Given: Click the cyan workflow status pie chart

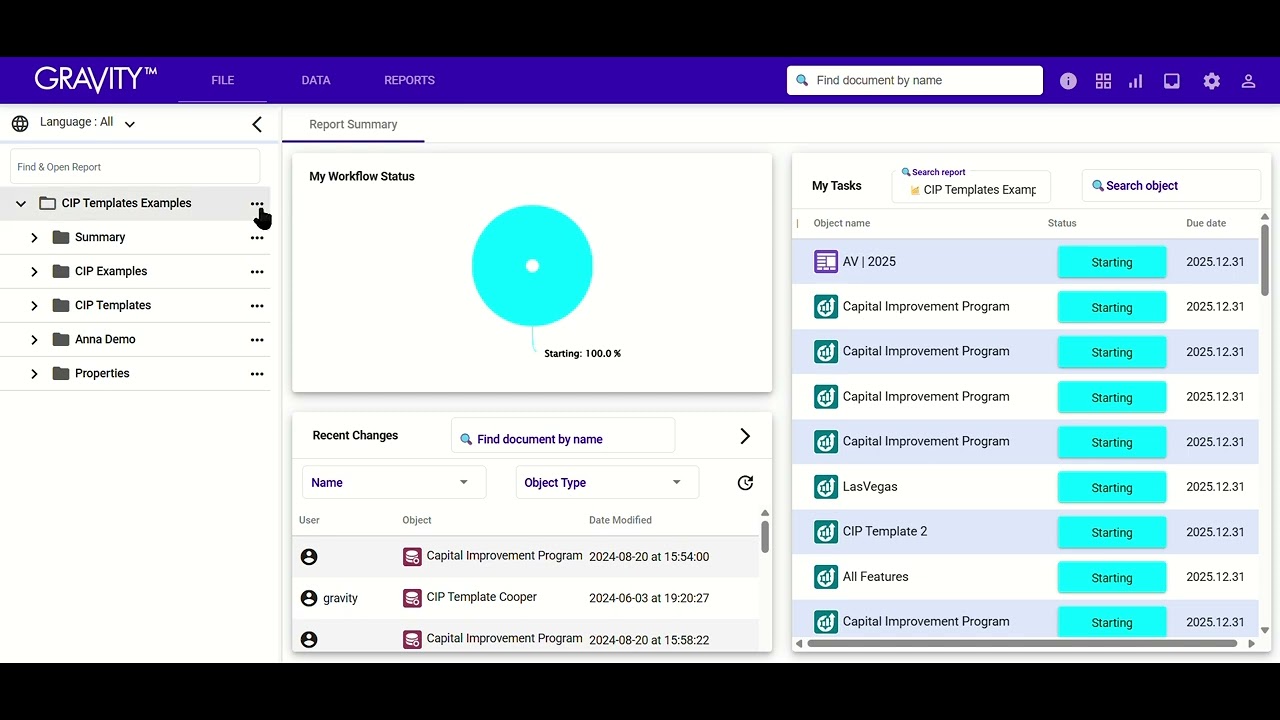Looking at the screenshot, I should (x=532, y=266).
